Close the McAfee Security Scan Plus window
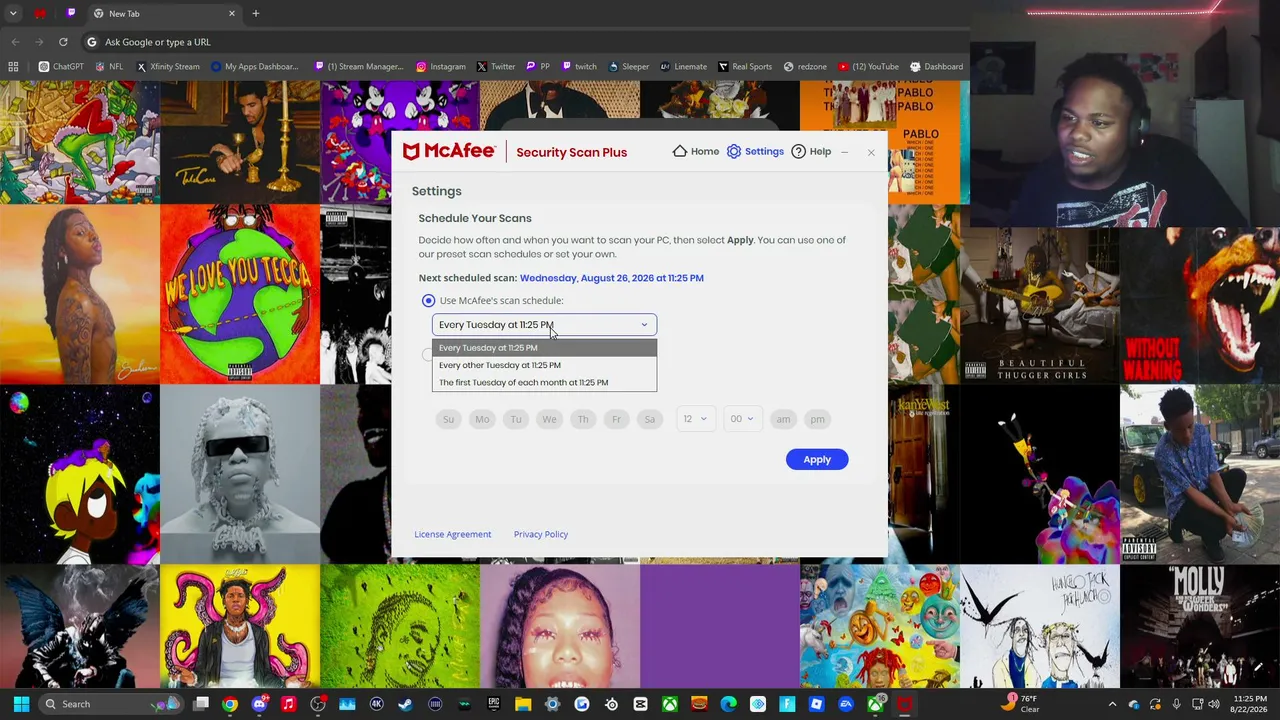This screenshot has width=1280, height=720. (x=871, y=152)
